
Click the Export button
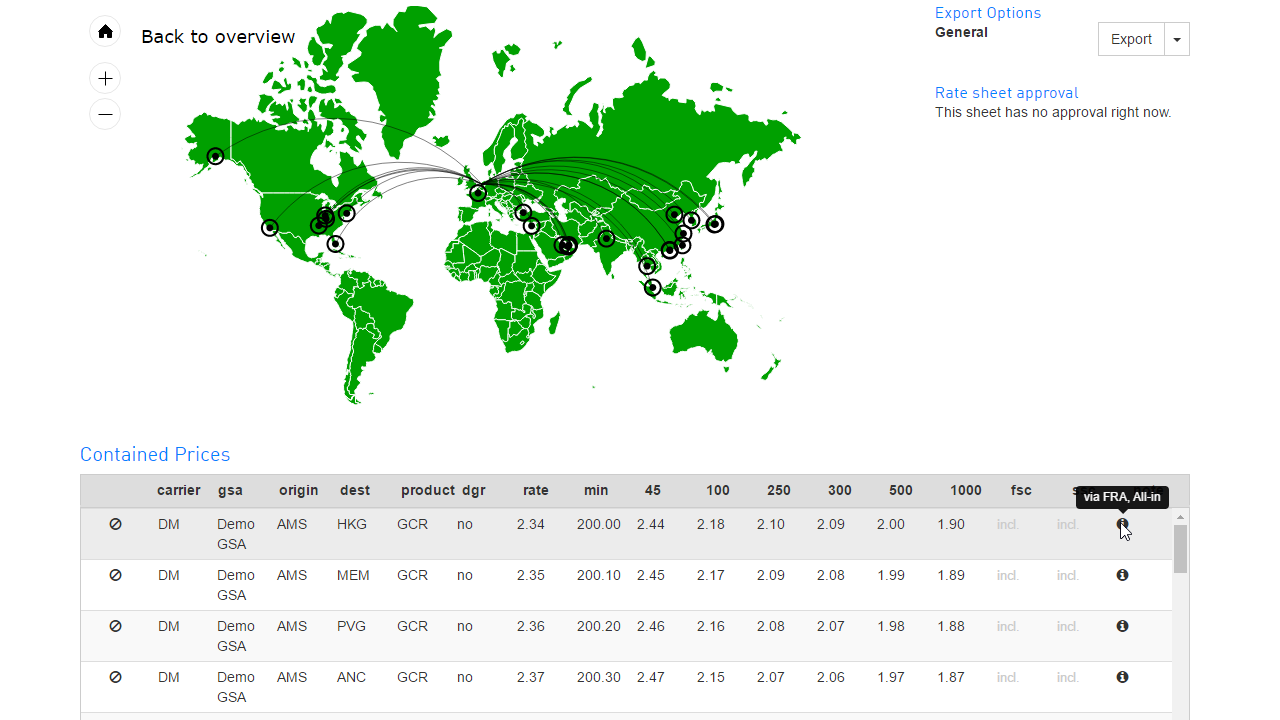tap(1131, 39)
